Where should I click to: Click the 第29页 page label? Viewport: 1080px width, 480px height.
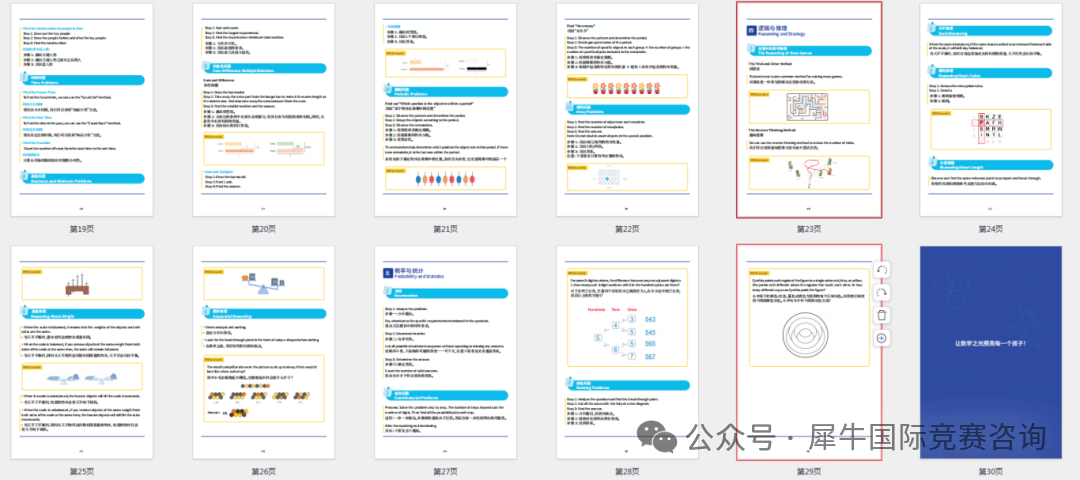click(x=809, y=471)
